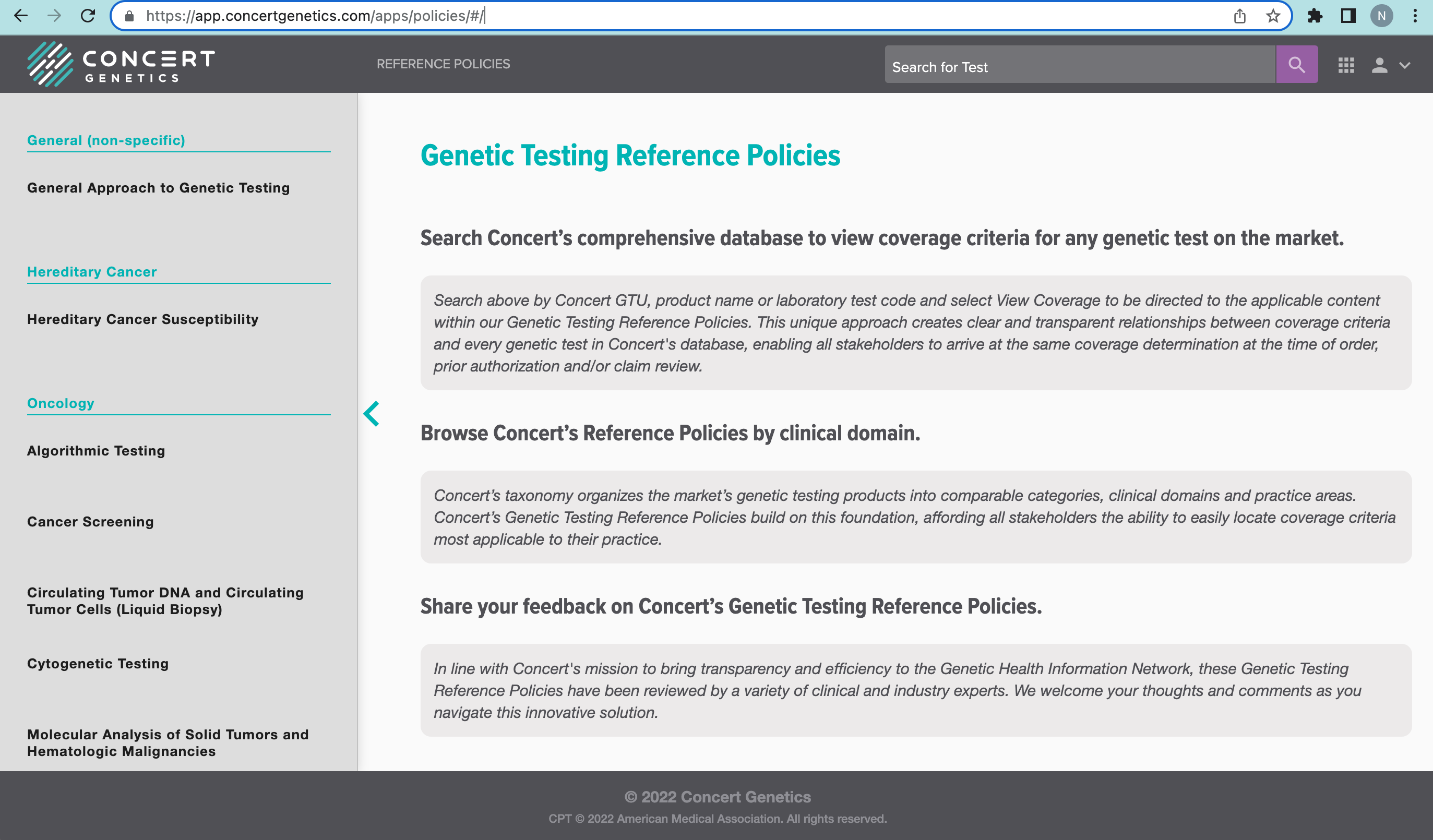Expand the user account dropdown chevron
The image size is (1433, 840).
(1405, 65)
